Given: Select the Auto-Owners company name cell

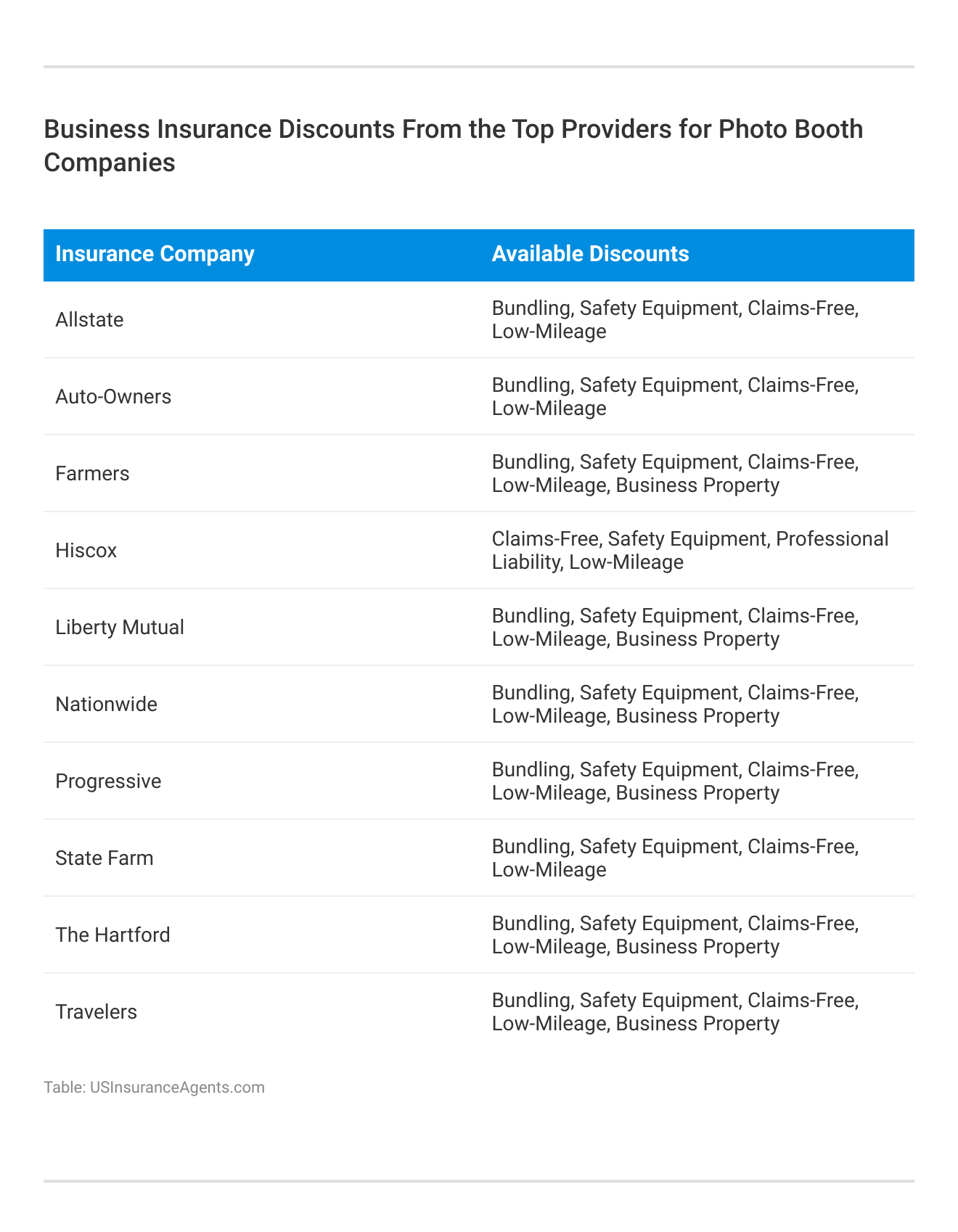Looking at the screenshot, I should click(x=113, y=397).
